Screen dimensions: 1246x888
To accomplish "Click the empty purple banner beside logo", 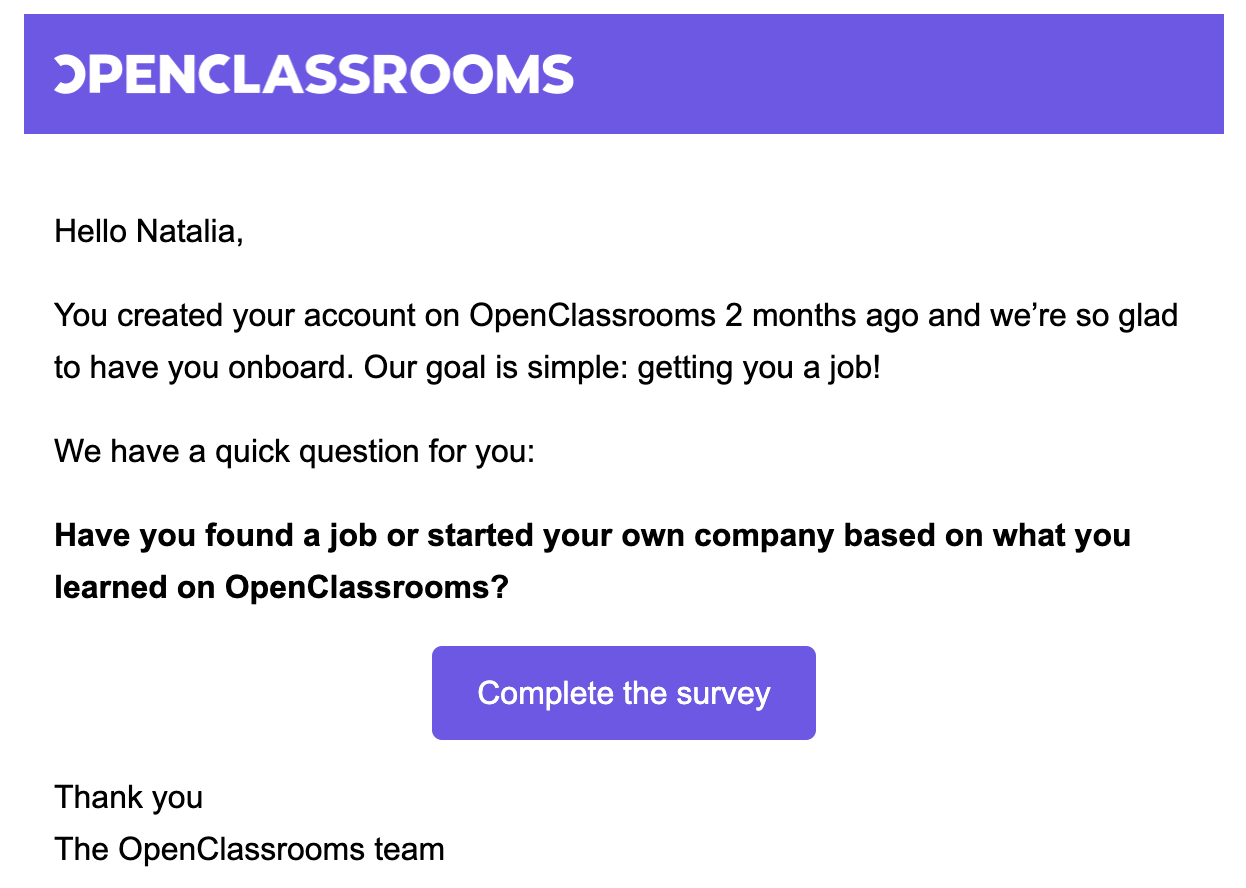I will coord(900,74).
